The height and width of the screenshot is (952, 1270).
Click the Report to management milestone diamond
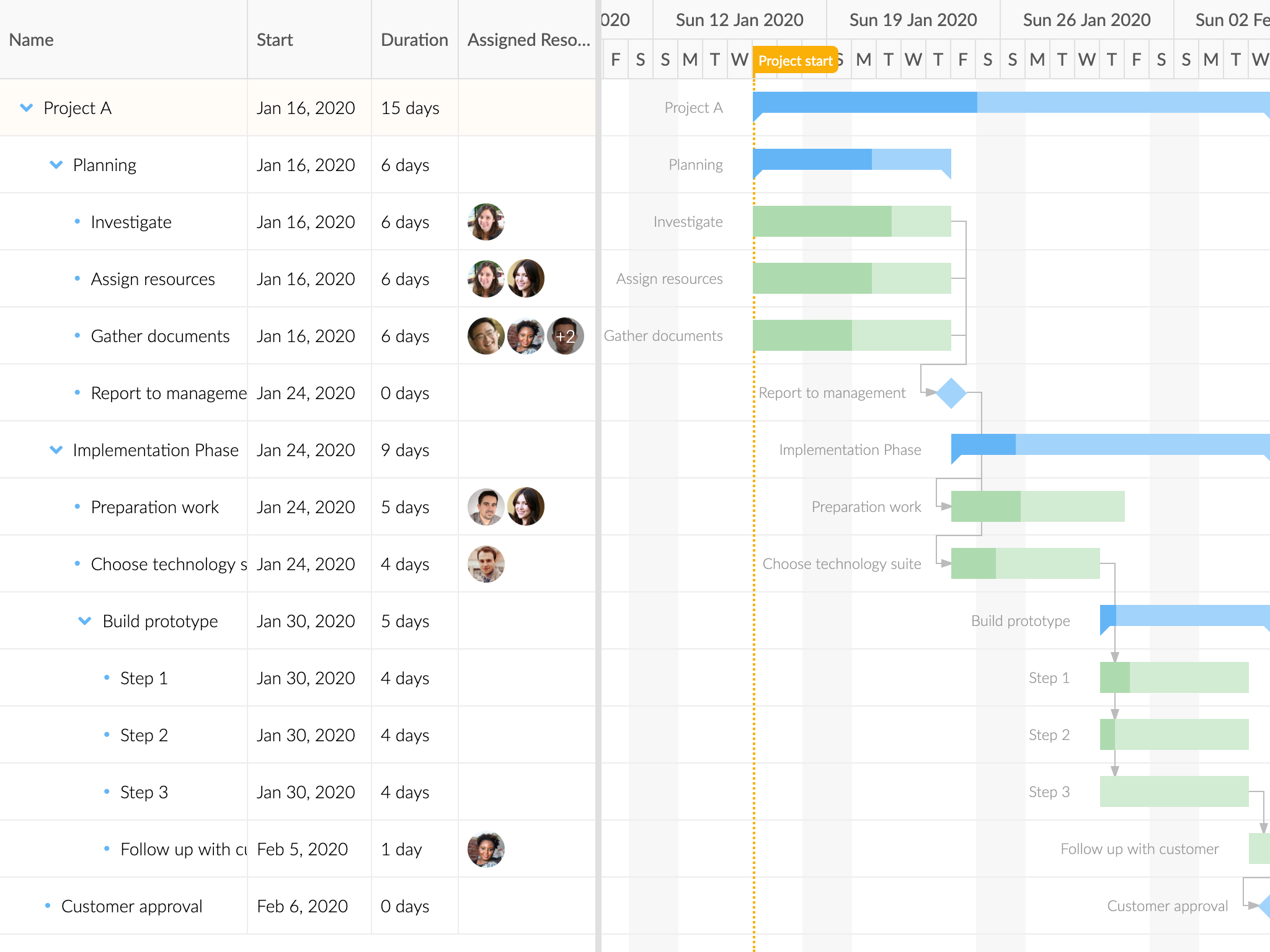tap(951, 393)
